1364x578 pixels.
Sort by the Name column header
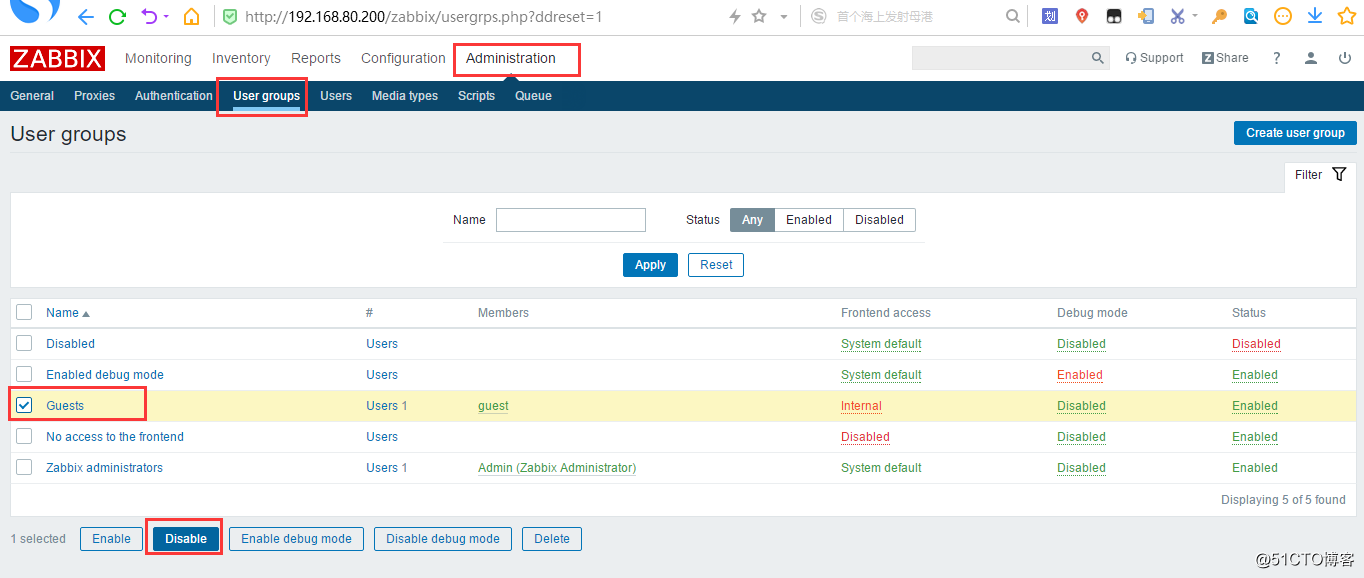[x=61, y=312]
